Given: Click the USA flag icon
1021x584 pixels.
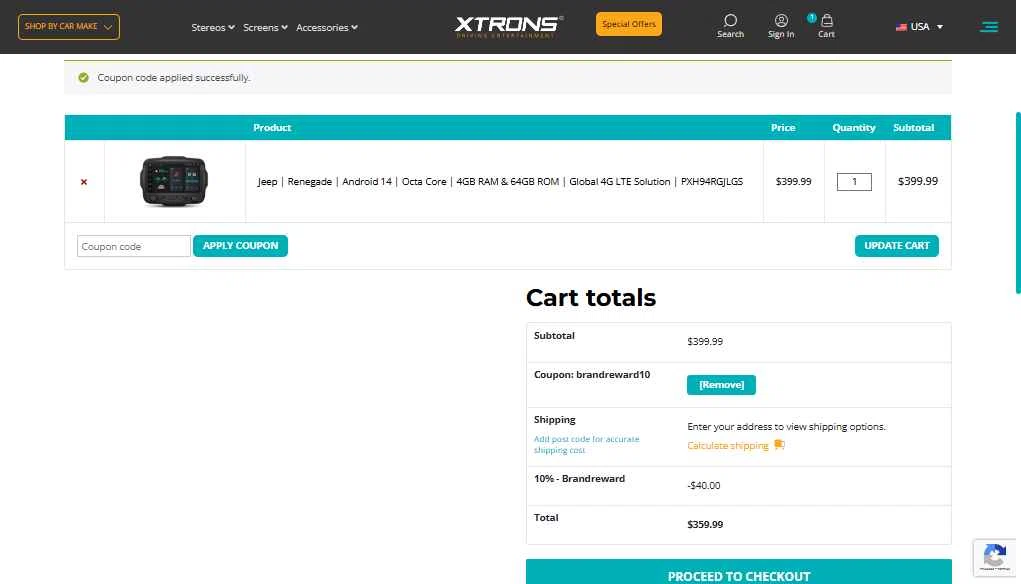Looking at the screenshot, I should point(901,27).
